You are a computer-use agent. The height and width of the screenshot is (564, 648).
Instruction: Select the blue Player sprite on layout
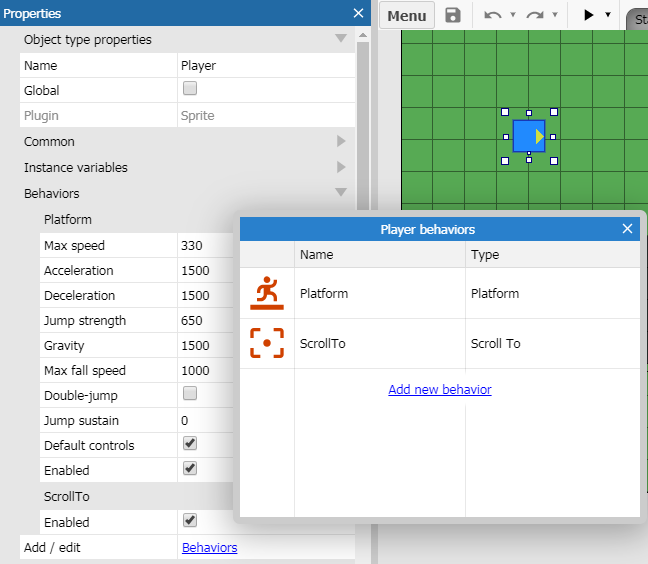point(528,136)
